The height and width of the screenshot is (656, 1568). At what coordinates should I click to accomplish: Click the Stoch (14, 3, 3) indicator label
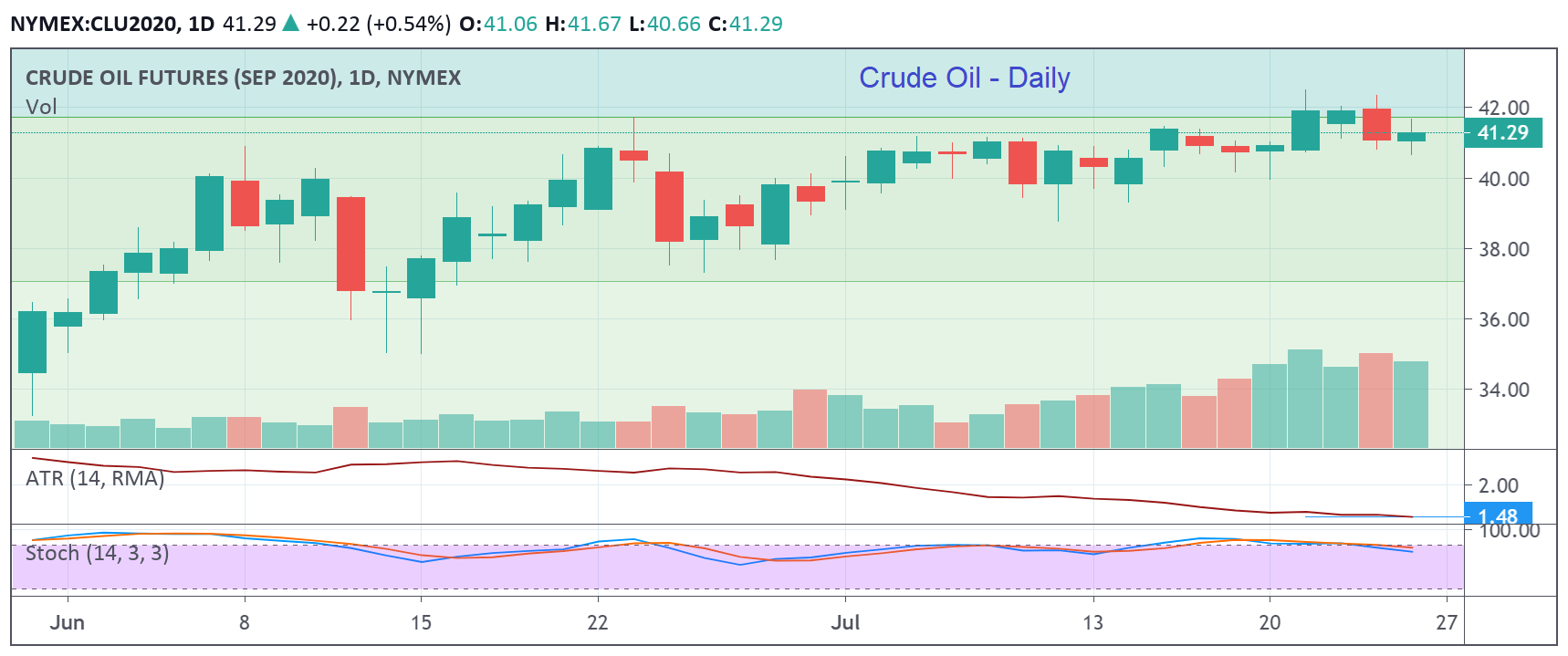97,553
